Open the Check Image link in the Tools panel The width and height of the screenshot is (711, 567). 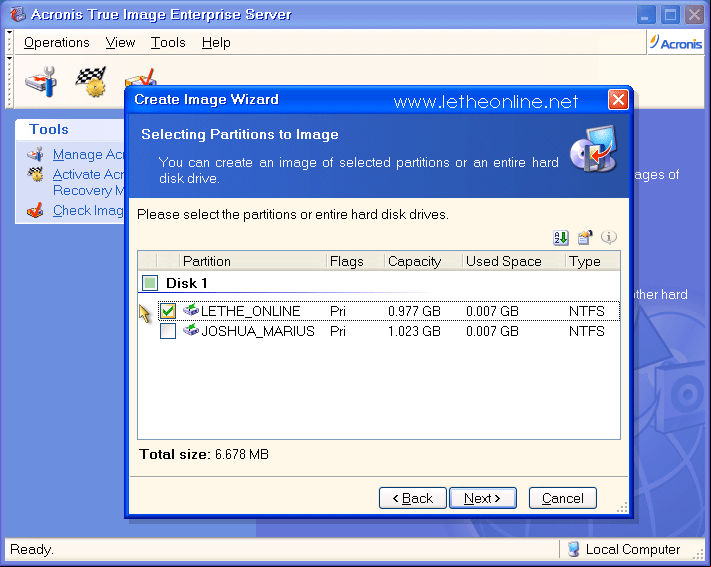click(x=88, y=210)
